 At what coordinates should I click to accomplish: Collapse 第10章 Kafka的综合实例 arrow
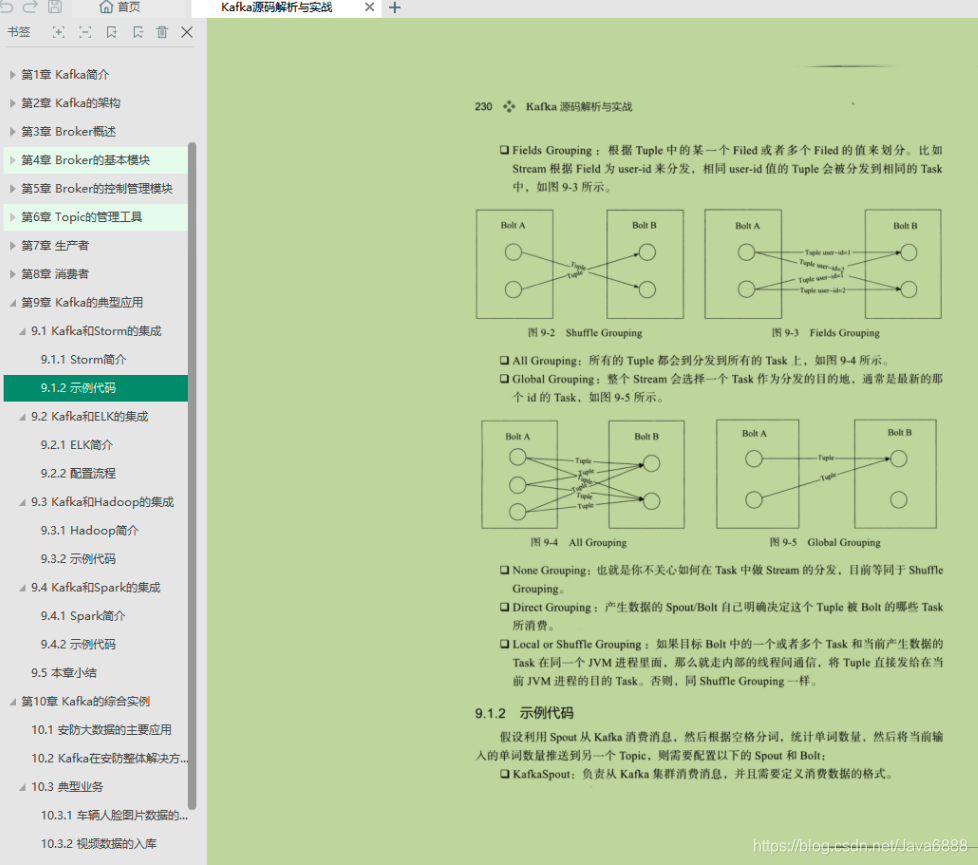tap(12, 702)
